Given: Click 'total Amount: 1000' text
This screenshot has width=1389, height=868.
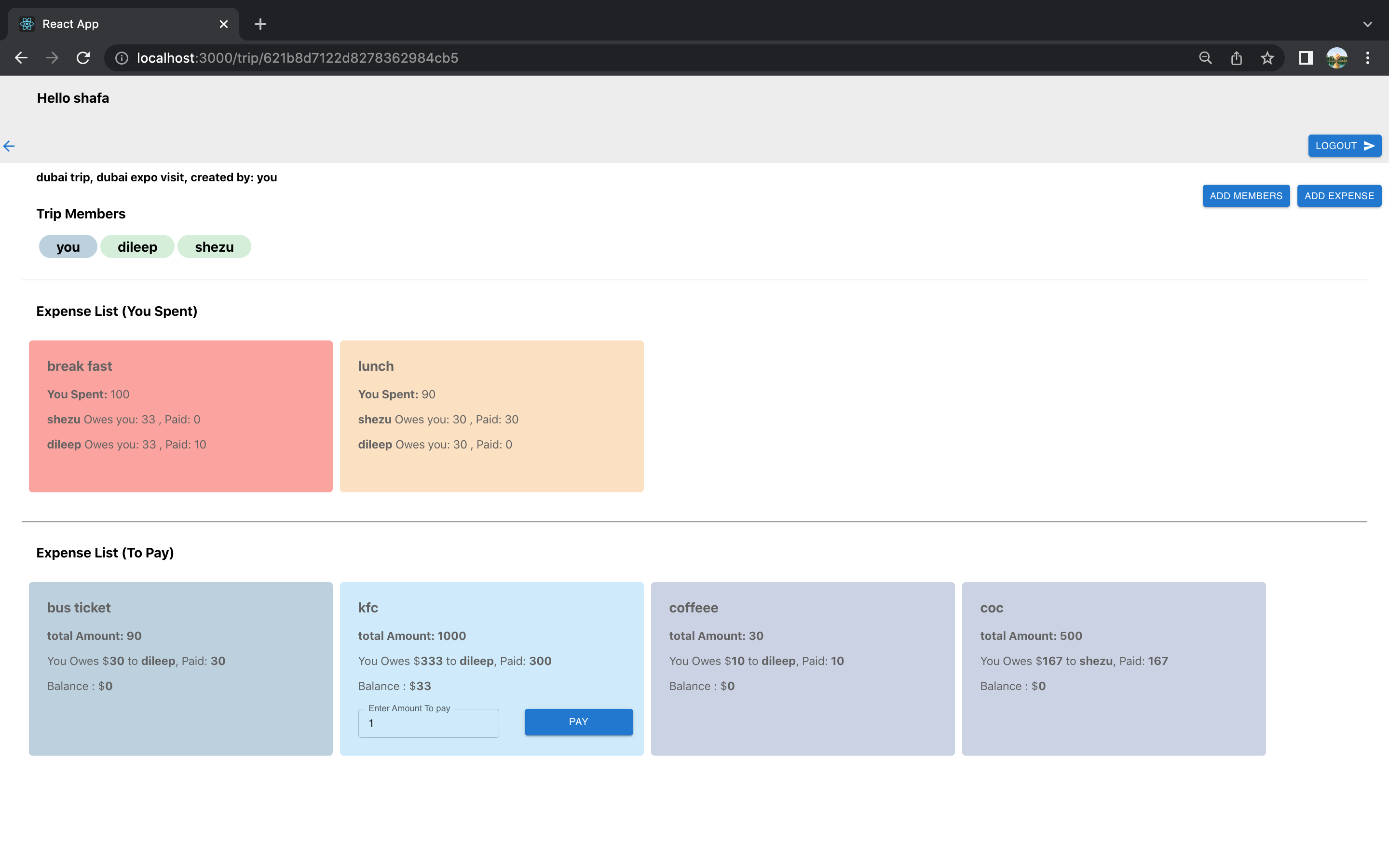Looking at the screenshot, I should pyautogui.click(x=412, y=636).
